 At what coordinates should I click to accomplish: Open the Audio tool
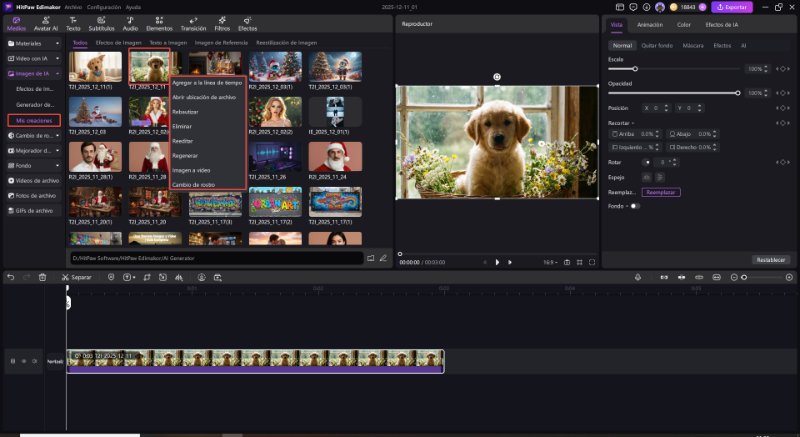coord(130,23)
